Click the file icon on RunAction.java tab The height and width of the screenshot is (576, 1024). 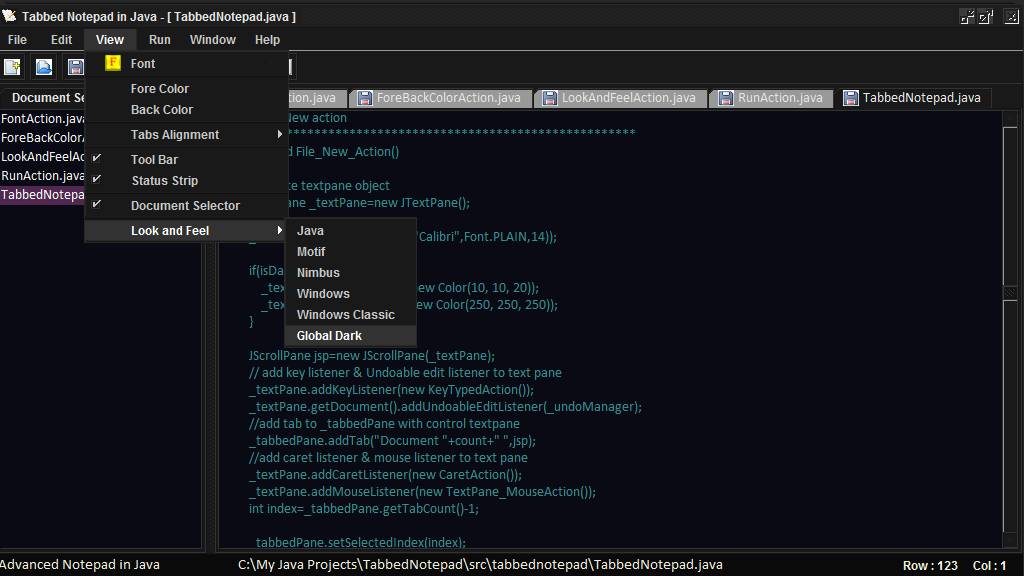(x=724, y=98)
